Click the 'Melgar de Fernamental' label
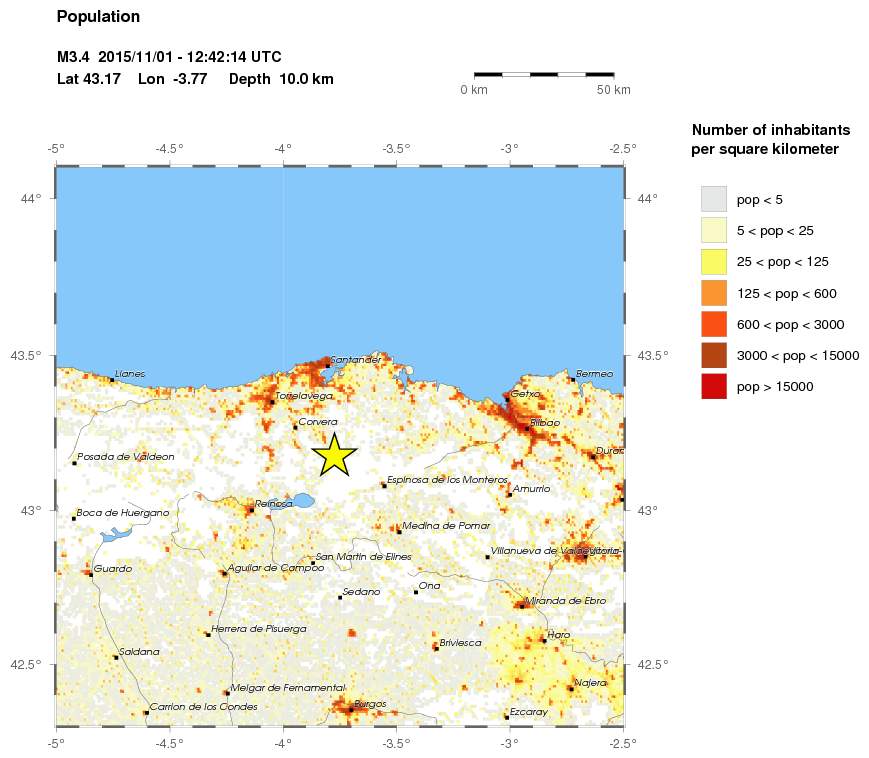 pos(288,687)
